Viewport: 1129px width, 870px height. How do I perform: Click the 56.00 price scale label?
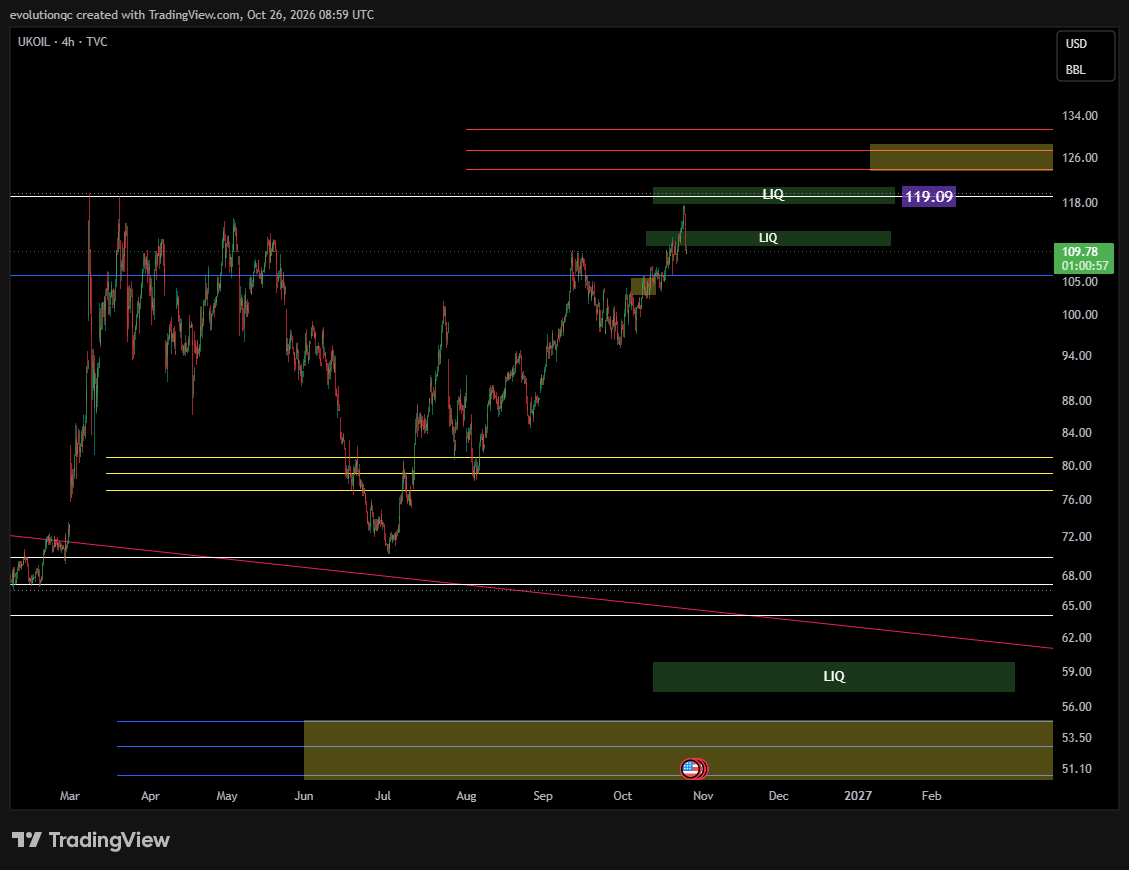click(1076, 707)
